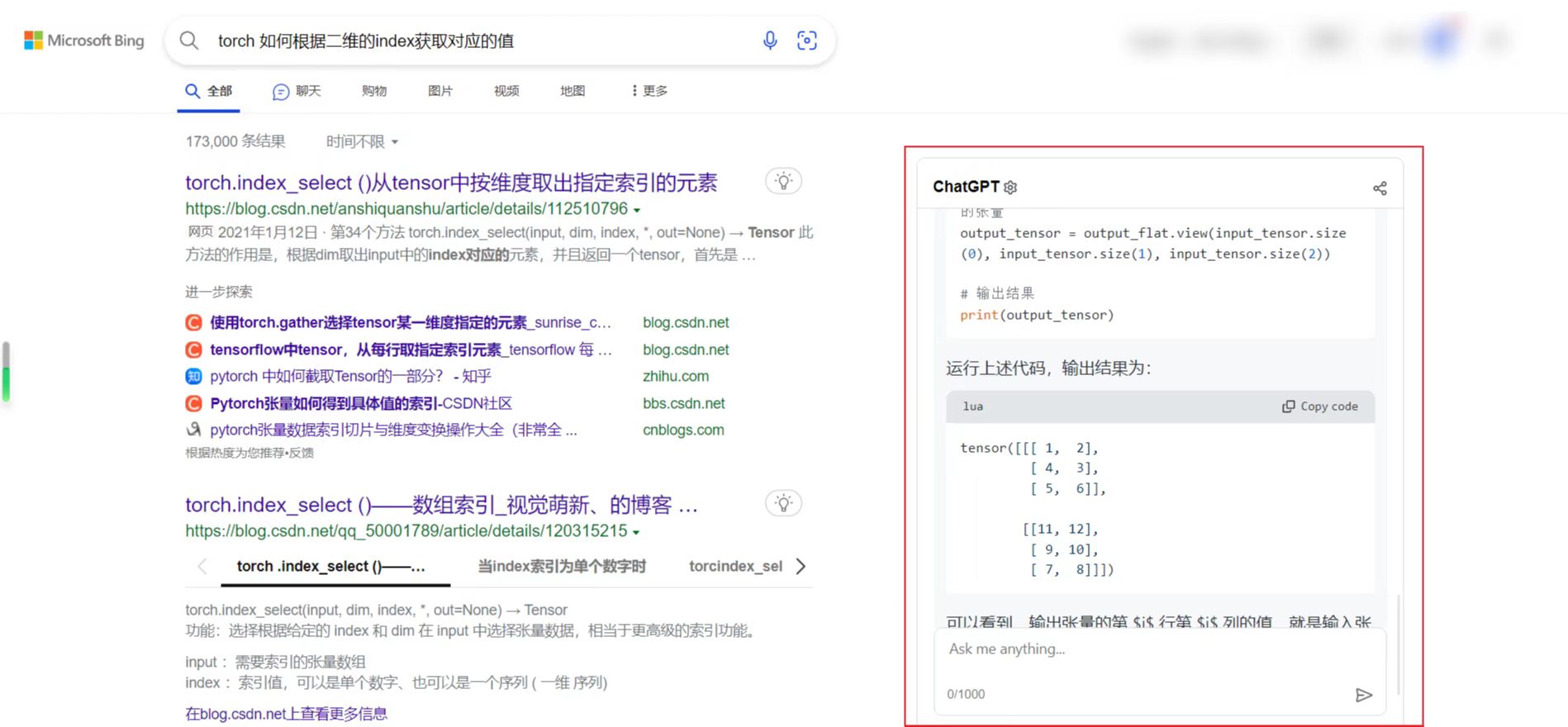Click lightbulb icon beside first search result
Image resolution: width=1568 pixels, height=727 pixels.
784,181
